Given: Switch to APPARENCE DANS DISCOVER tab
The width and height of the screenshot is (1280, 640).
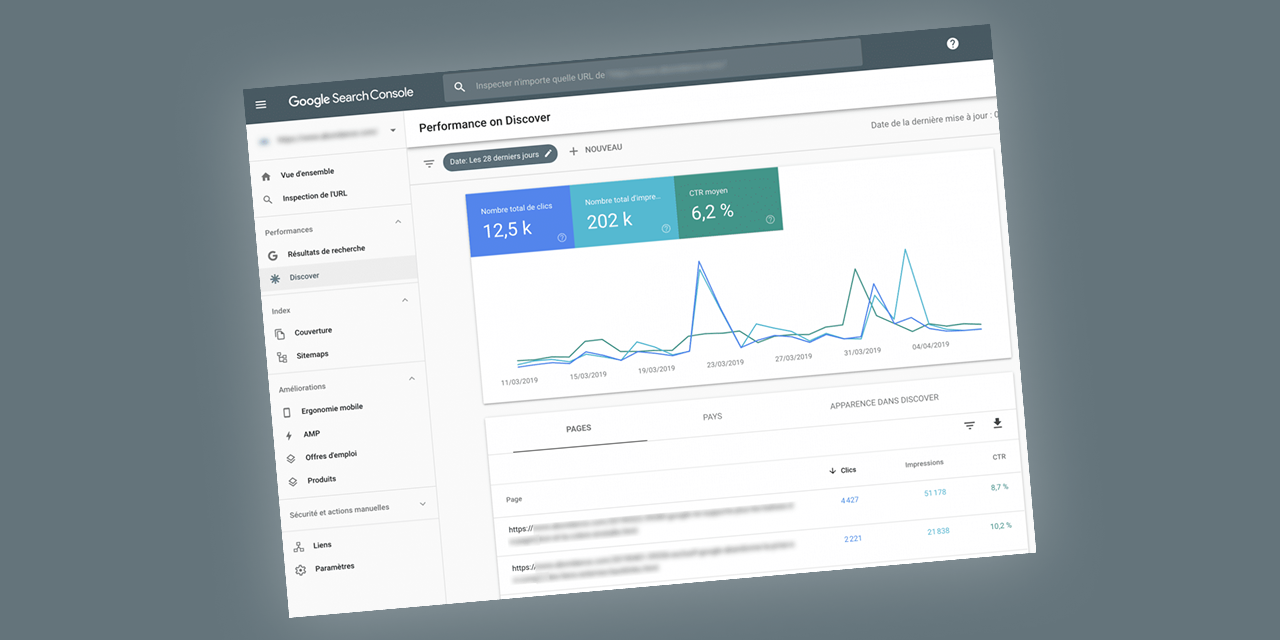Looking at the screenshot, I should pyautogui.click(x=884, y=402).
